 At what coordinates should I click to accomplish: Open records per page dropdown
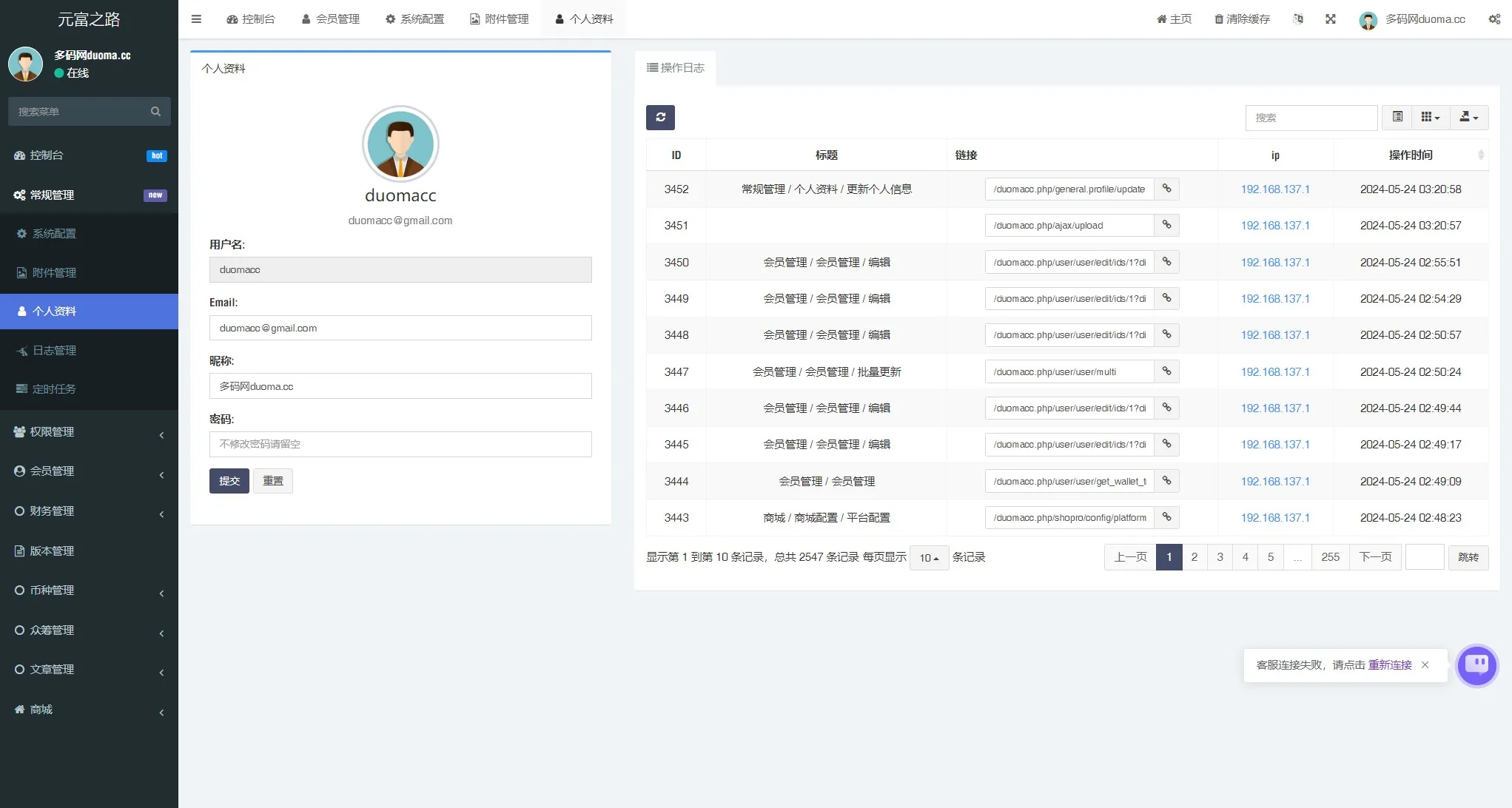click(928, 558)
